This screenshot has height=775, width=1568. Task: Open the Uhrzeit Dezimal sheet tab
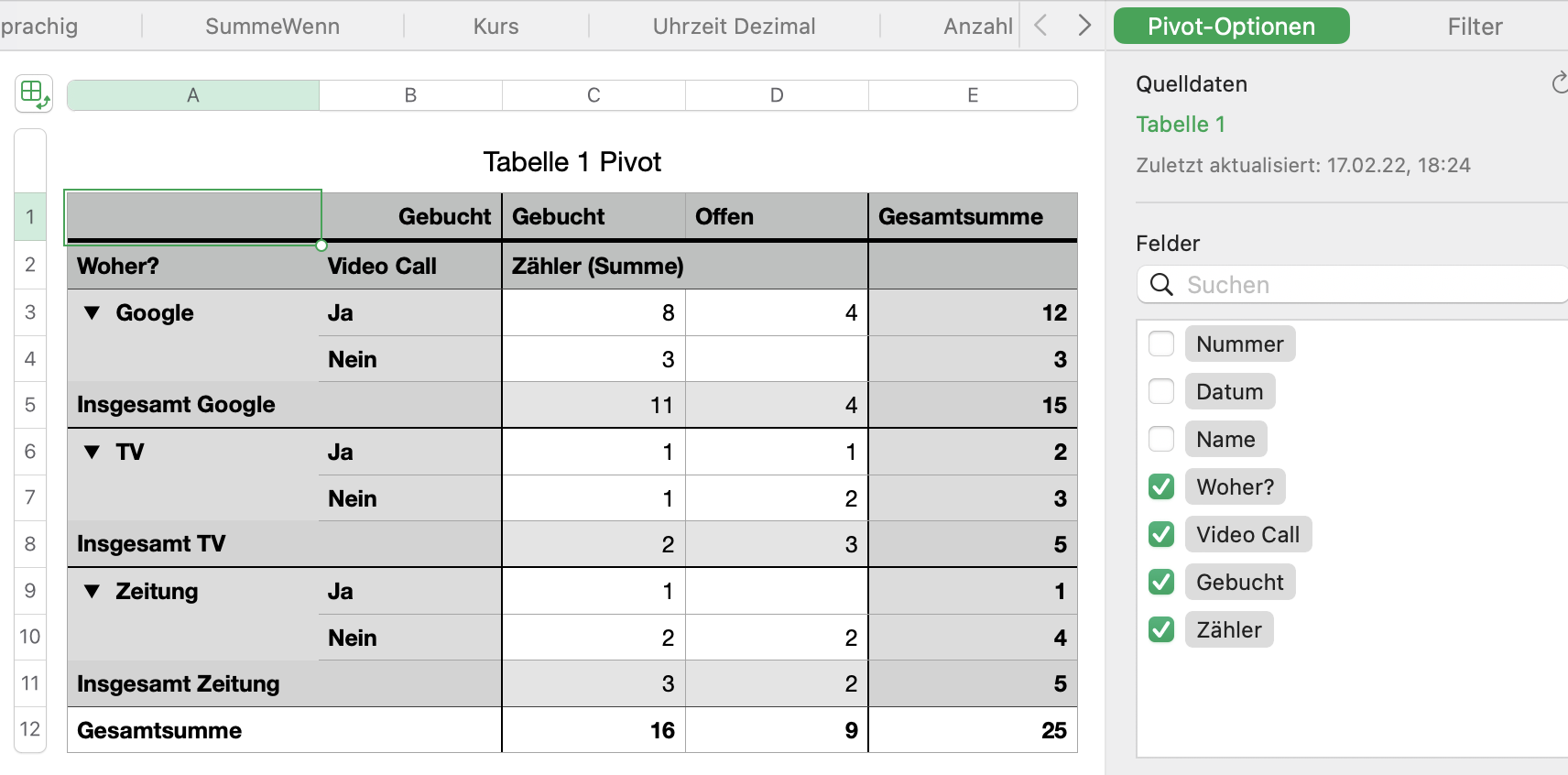[734, 27]
